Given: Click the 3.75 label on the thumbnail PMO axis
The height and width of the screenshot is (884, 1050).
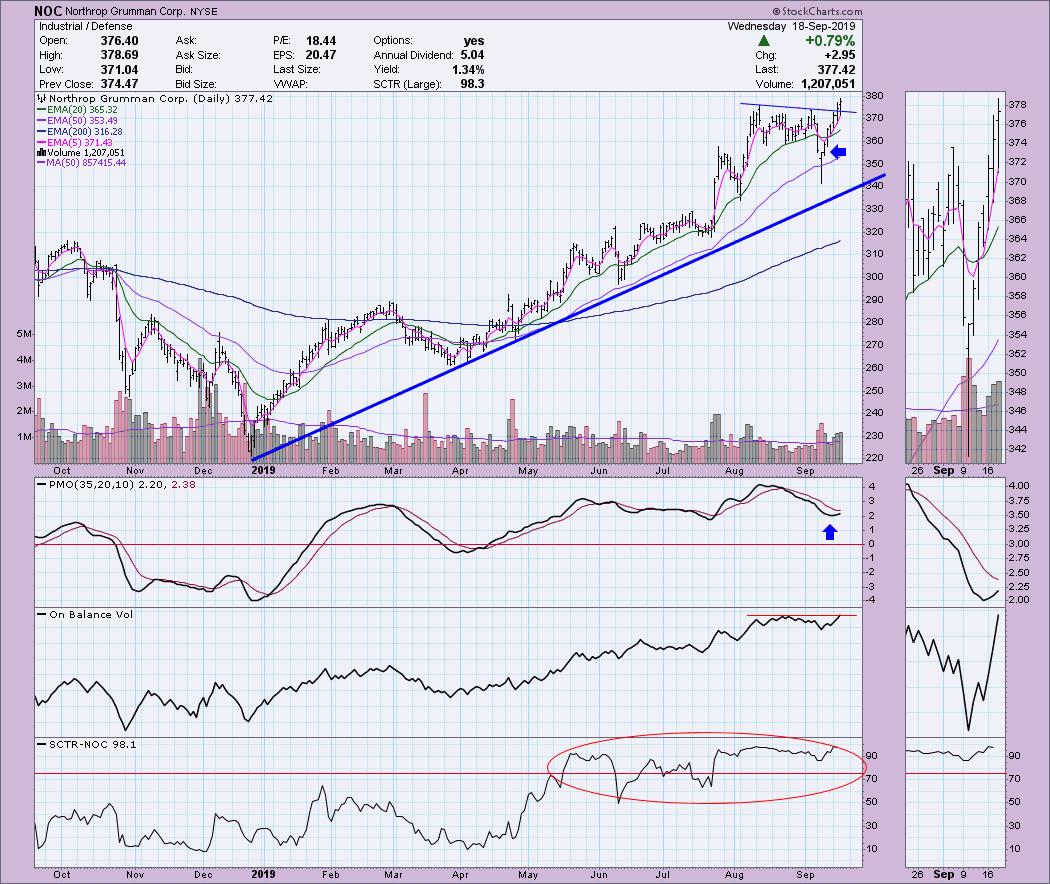Looking at the screenshot, I should [1019, 501].
